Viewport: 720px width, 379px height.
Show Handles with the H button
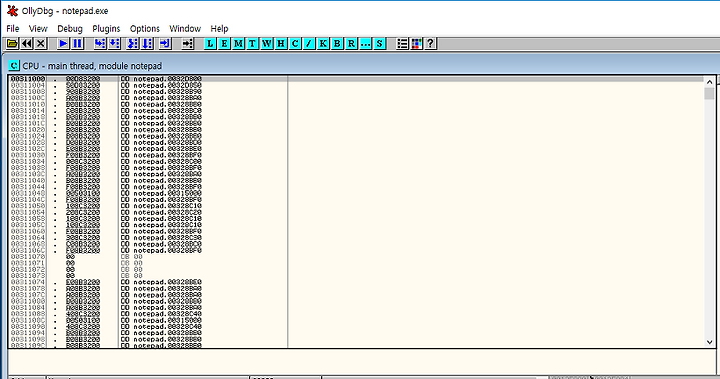click(281, 44)
